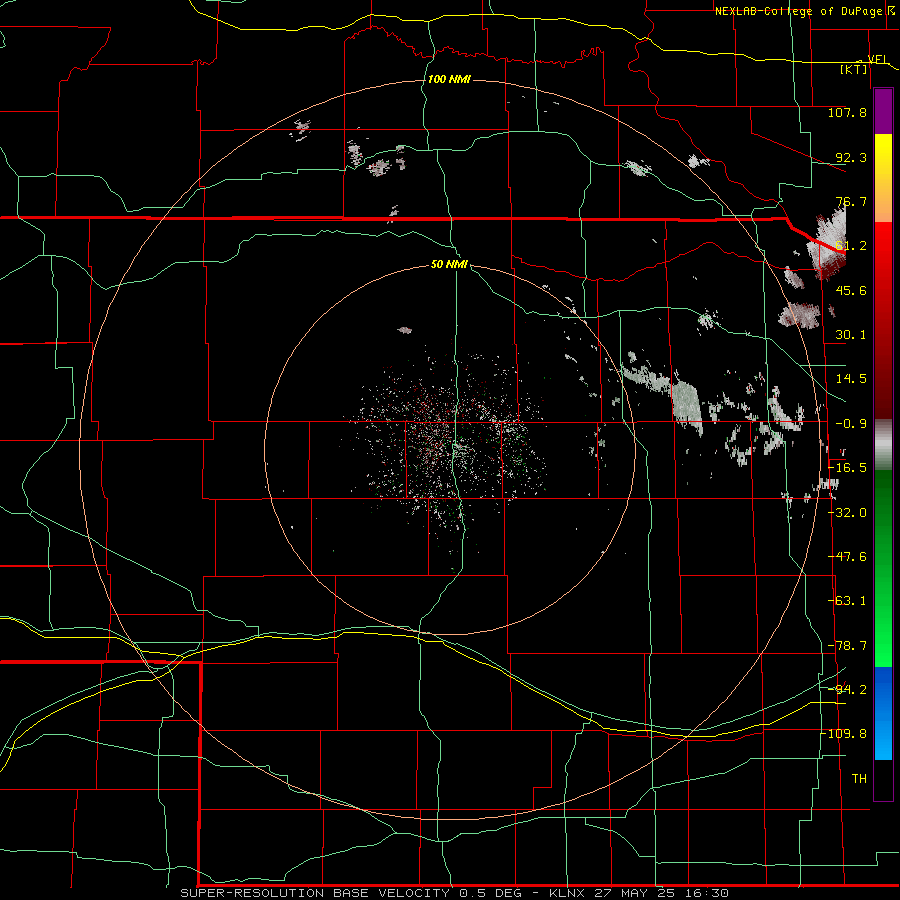The image size is (900, 900).
Task: Click the -109.8 velocity scale label
Action: click(844, 734)
